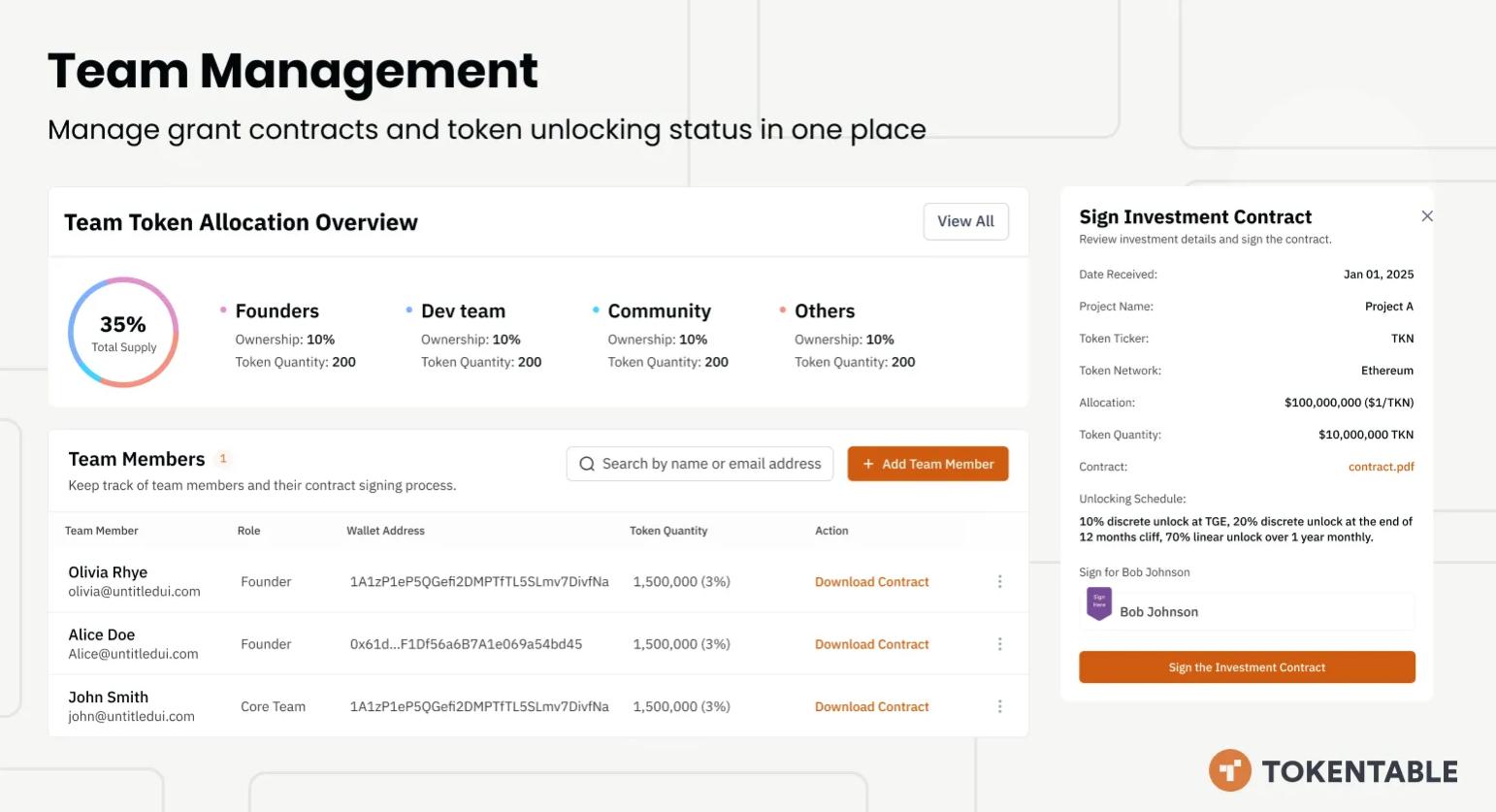This screenshot has width=1496, height=812.
Task: Click the TokenTable logo icon
Action: [x=1229, y=771]
